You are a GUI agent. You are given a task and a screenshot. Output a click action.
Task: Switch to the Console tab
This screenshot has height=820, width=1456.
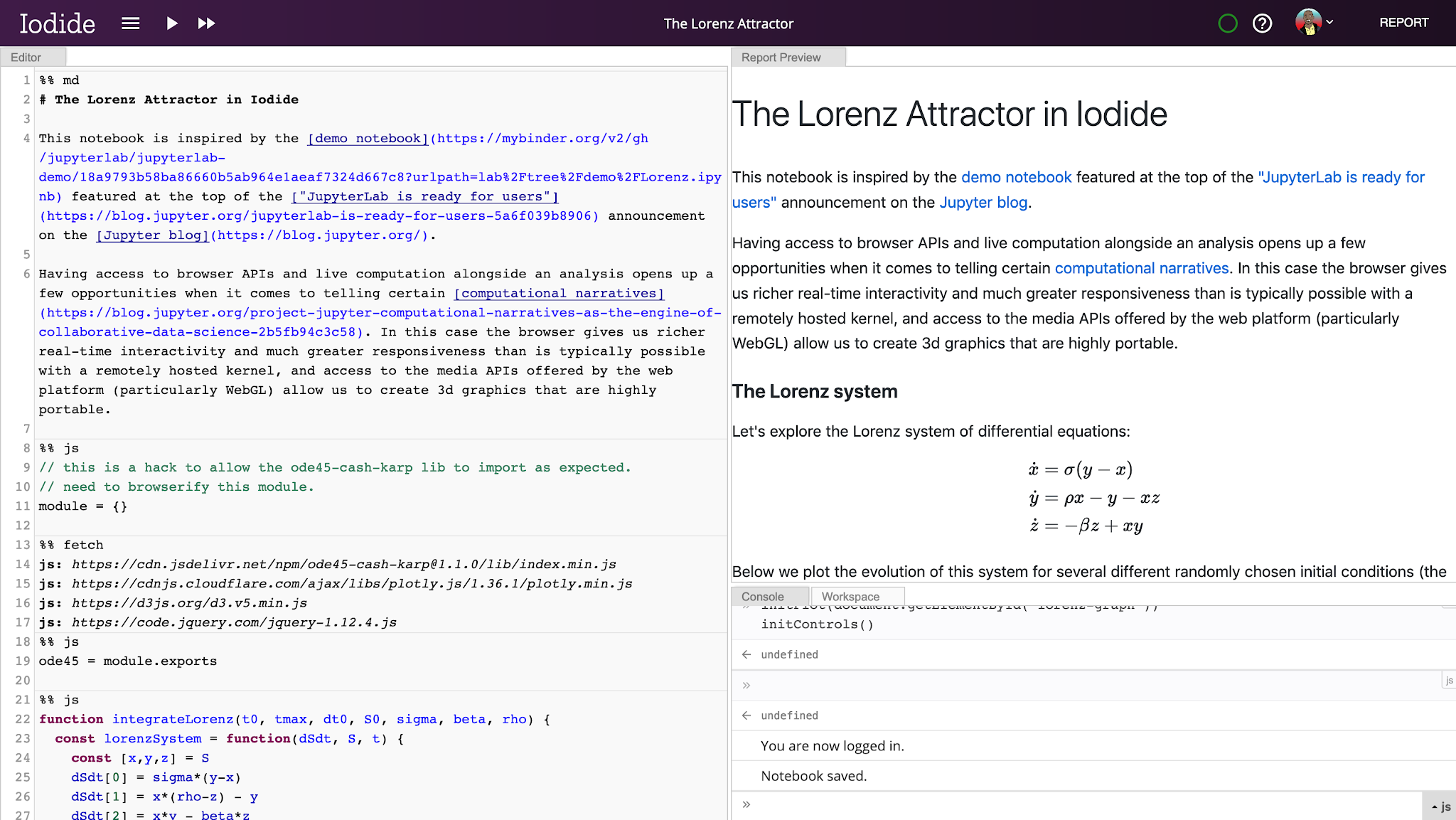point(770,597)
